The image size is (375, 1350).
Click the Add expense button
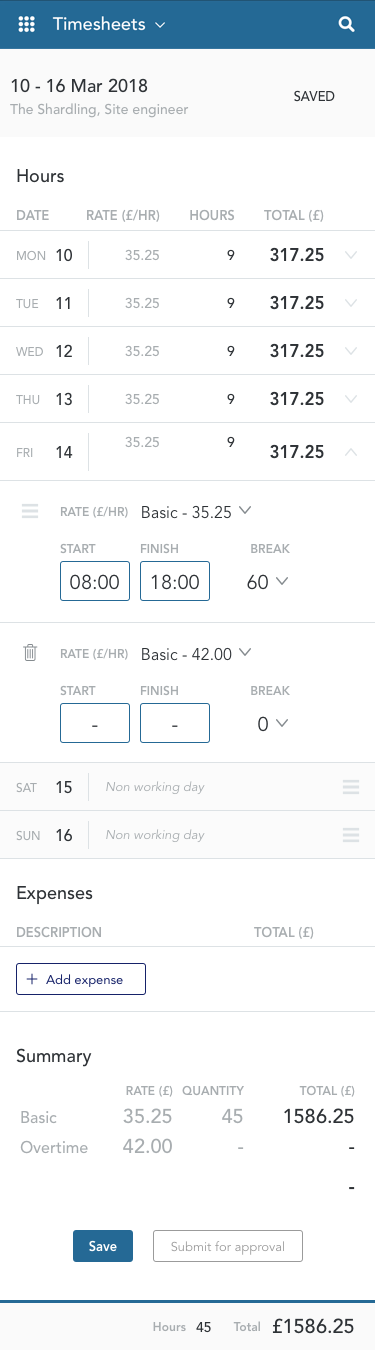[x=81, y=979]
